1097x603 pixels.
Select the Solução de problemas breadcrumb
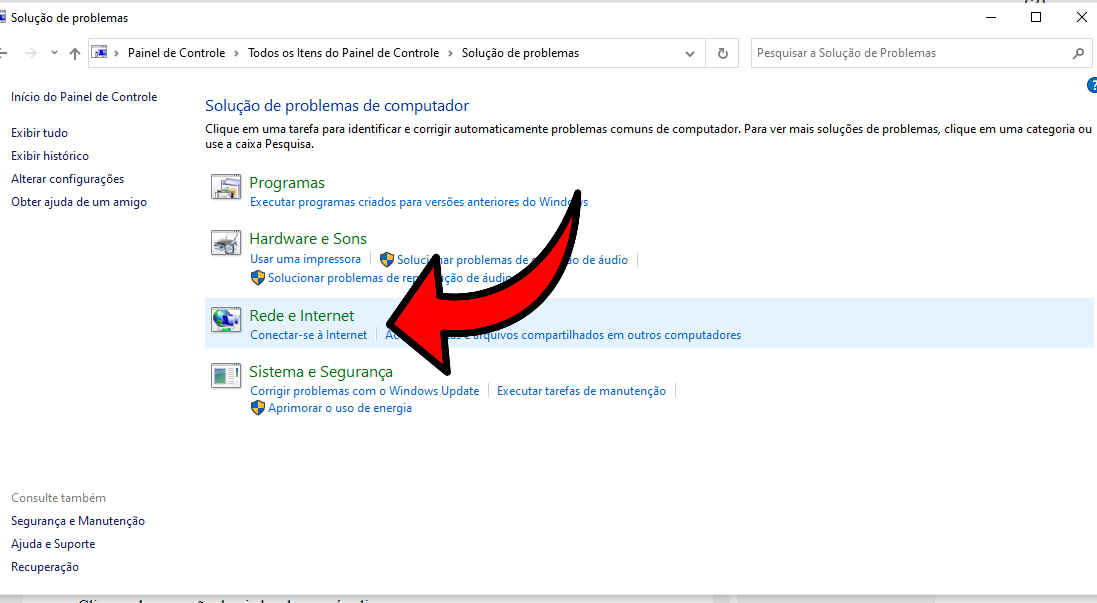pos(521,53)
